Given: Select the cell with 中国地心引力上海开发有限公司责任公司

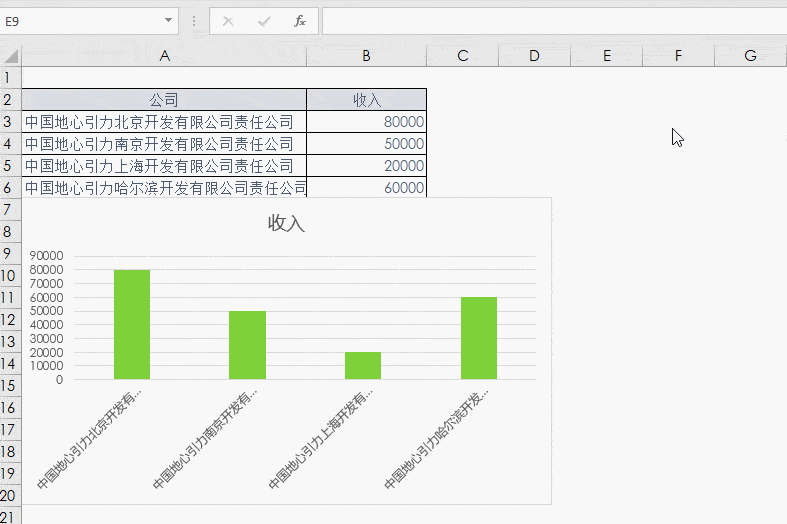Looking at the screenshot, I should pos(163,166).
